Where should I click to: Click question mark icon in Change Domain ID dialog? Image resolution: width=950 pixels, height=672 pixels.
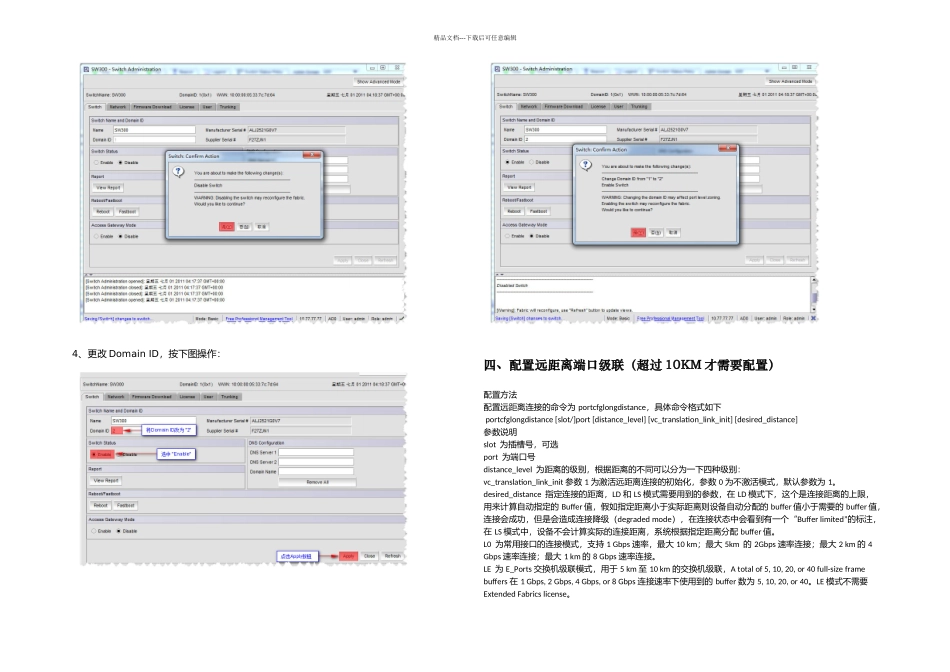coord(586,165)
